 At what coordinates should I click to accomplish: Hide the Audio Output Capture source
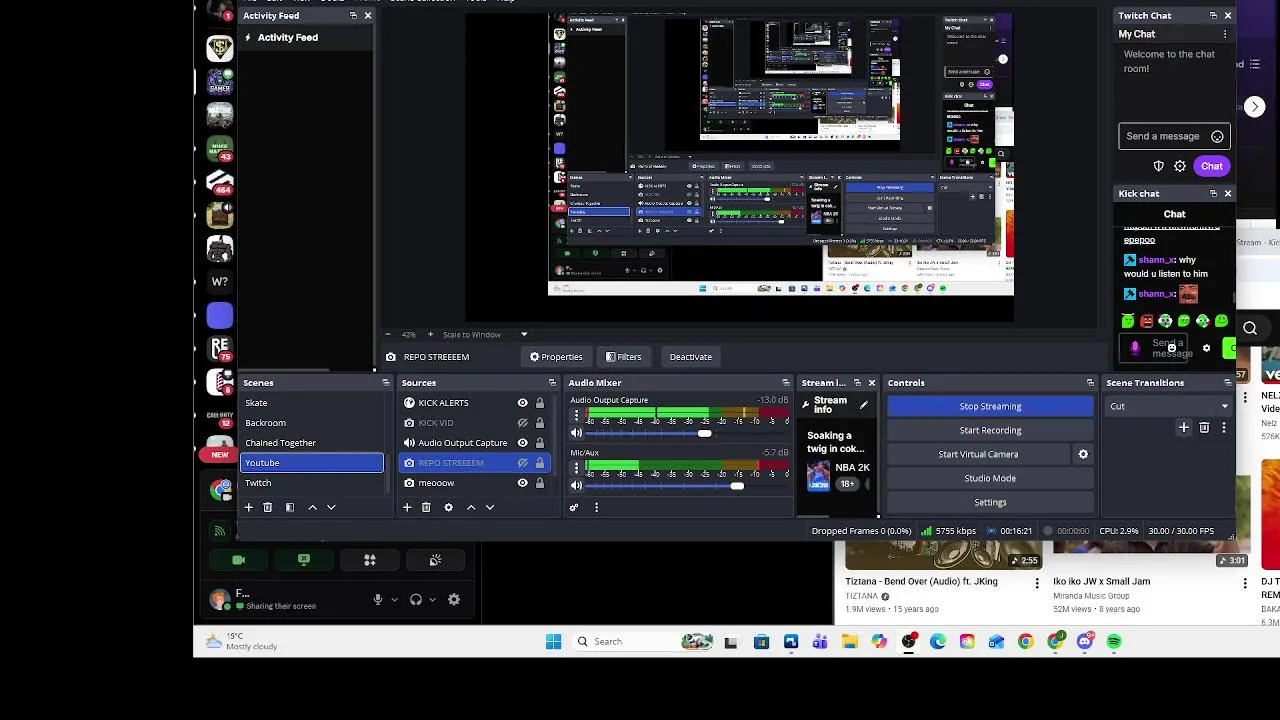[x=522, y=443]
